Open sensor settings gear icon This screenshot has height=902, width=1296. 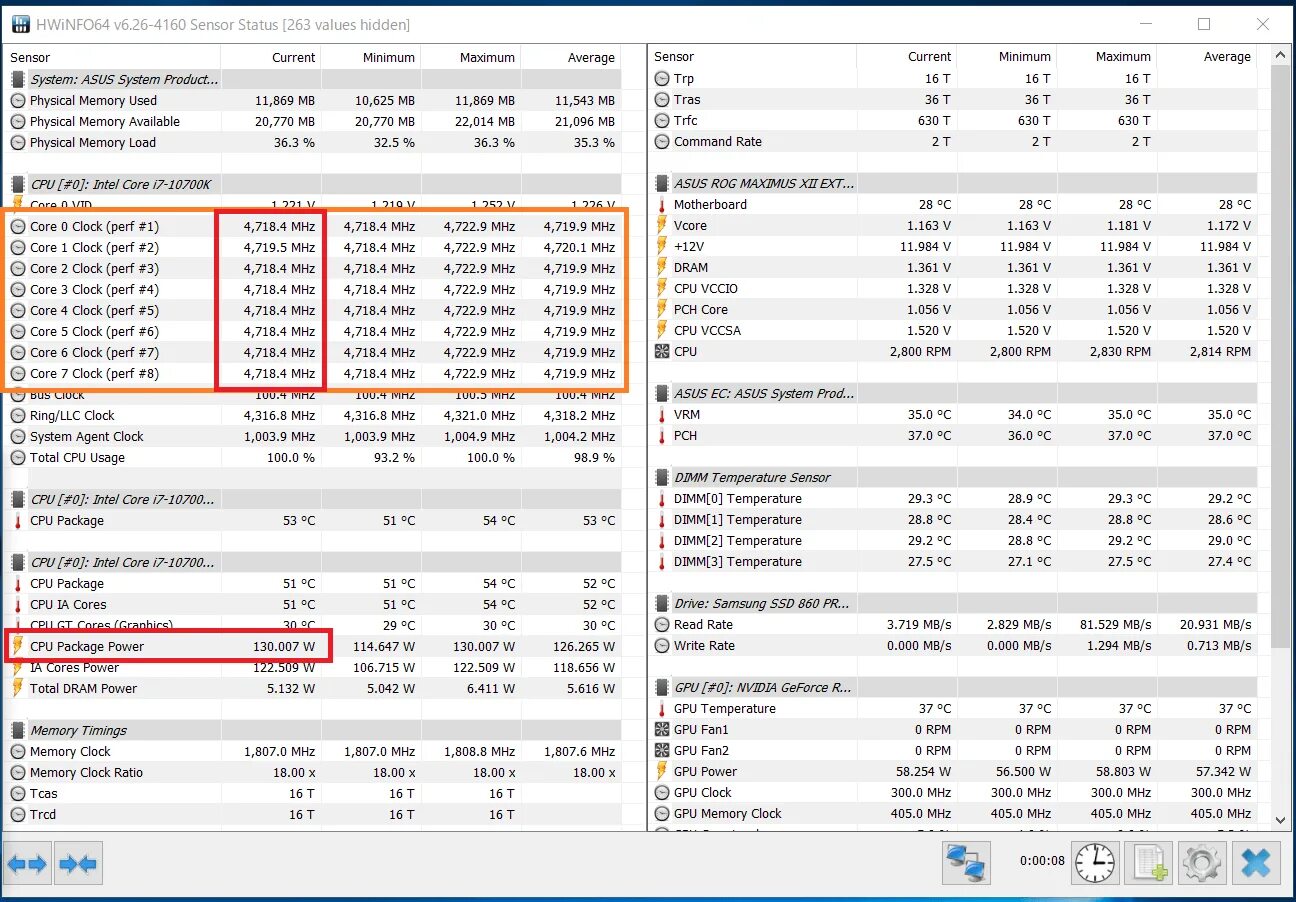[1201, 862]
